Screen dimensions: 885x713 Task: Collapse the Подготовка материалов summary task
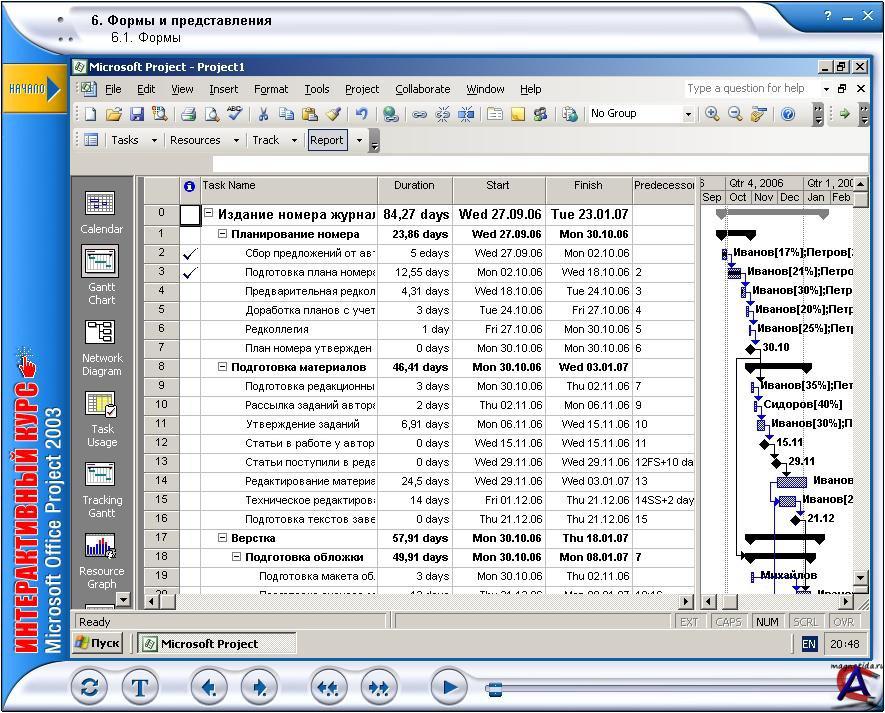pyautogui.click(x=223, y=367)
